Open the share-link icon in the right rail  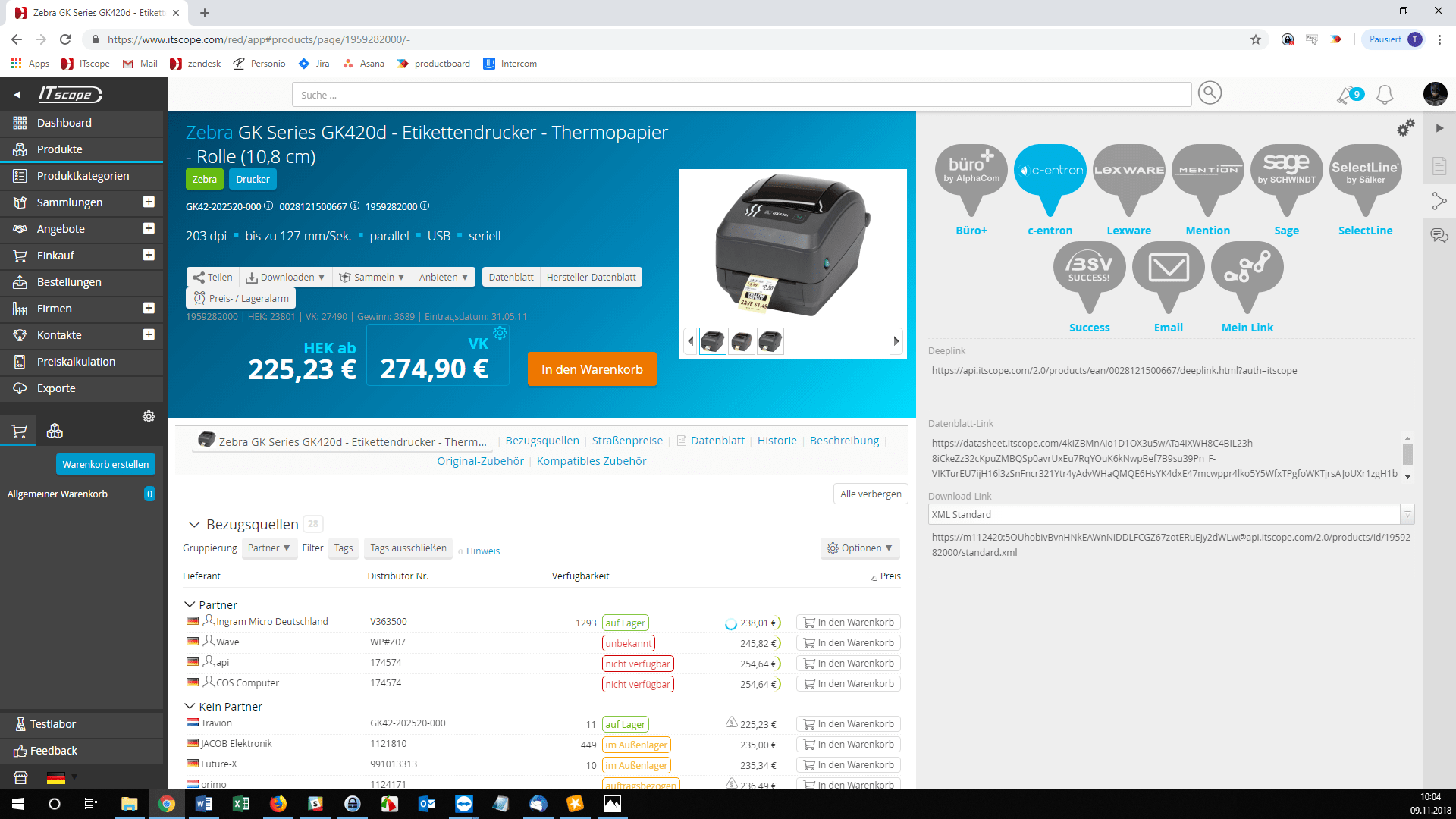(1439, 201)
